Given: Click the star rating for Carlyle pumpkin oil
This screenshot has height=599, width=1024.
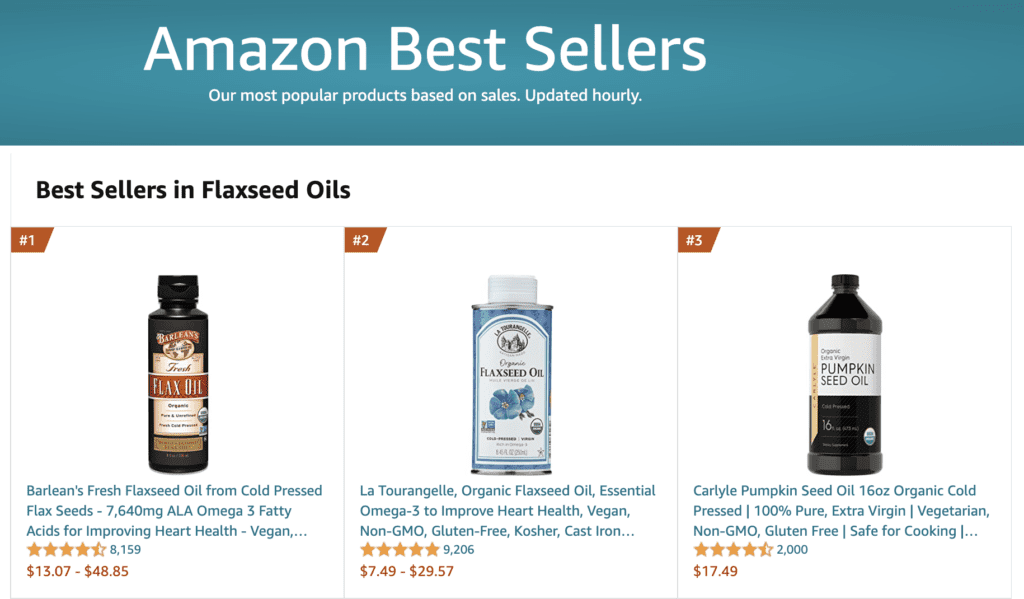Looking at the screenshot, I should 732,550.
